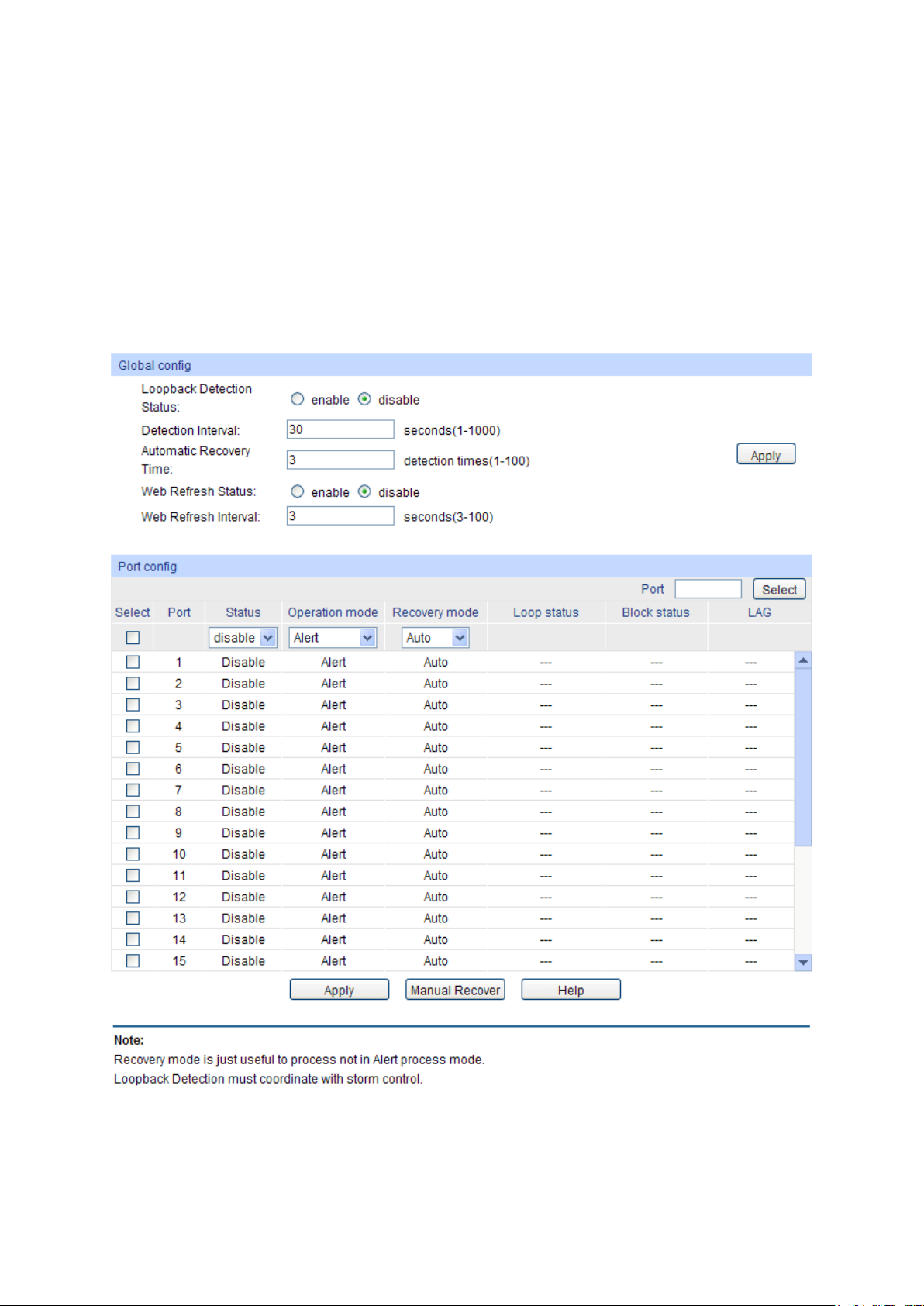Open the Status dropdown showing disable
Screen dimensions: 924x1306
[x=243, y=637]
